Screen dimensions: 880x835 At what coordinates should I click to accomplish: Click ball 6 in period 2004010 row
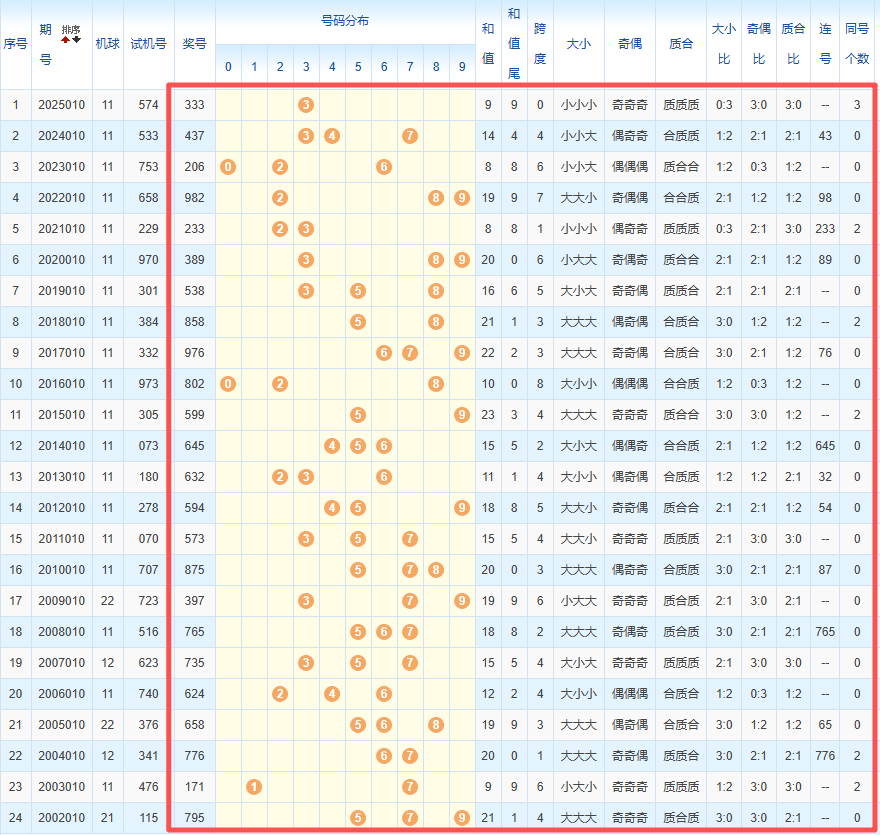384,755
